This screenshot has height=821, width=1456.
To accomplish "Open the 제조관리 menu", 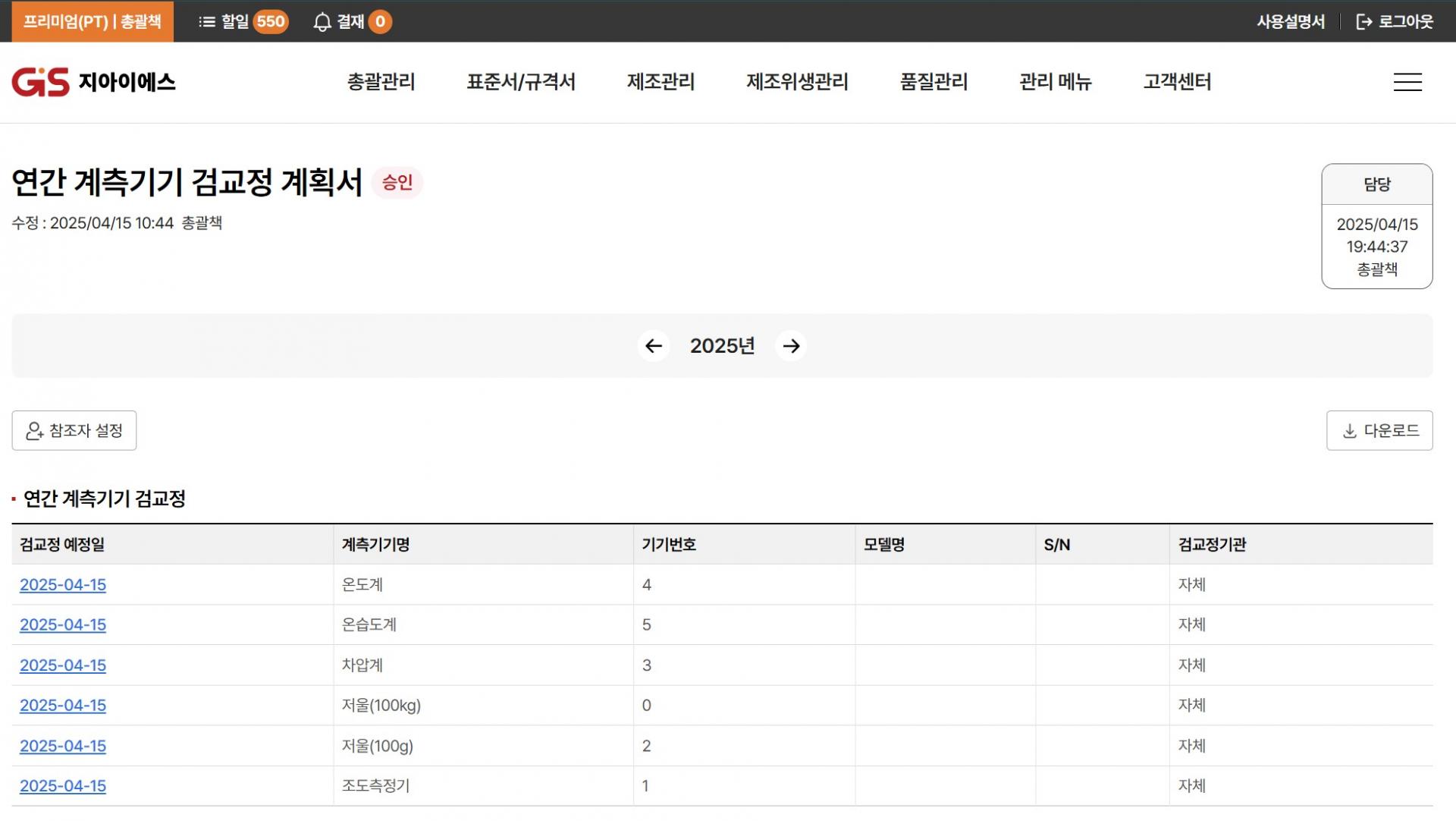I will point(661,82).
